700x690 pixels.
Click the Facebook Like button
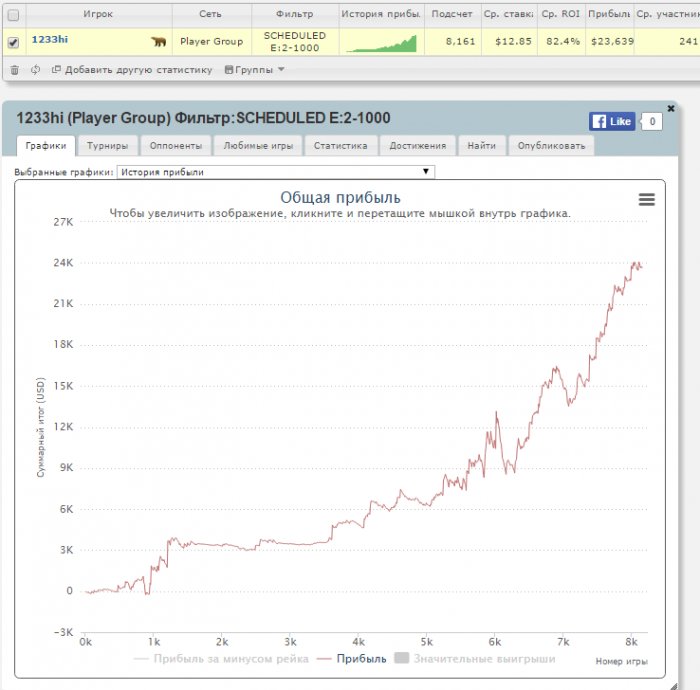[612, 121]
